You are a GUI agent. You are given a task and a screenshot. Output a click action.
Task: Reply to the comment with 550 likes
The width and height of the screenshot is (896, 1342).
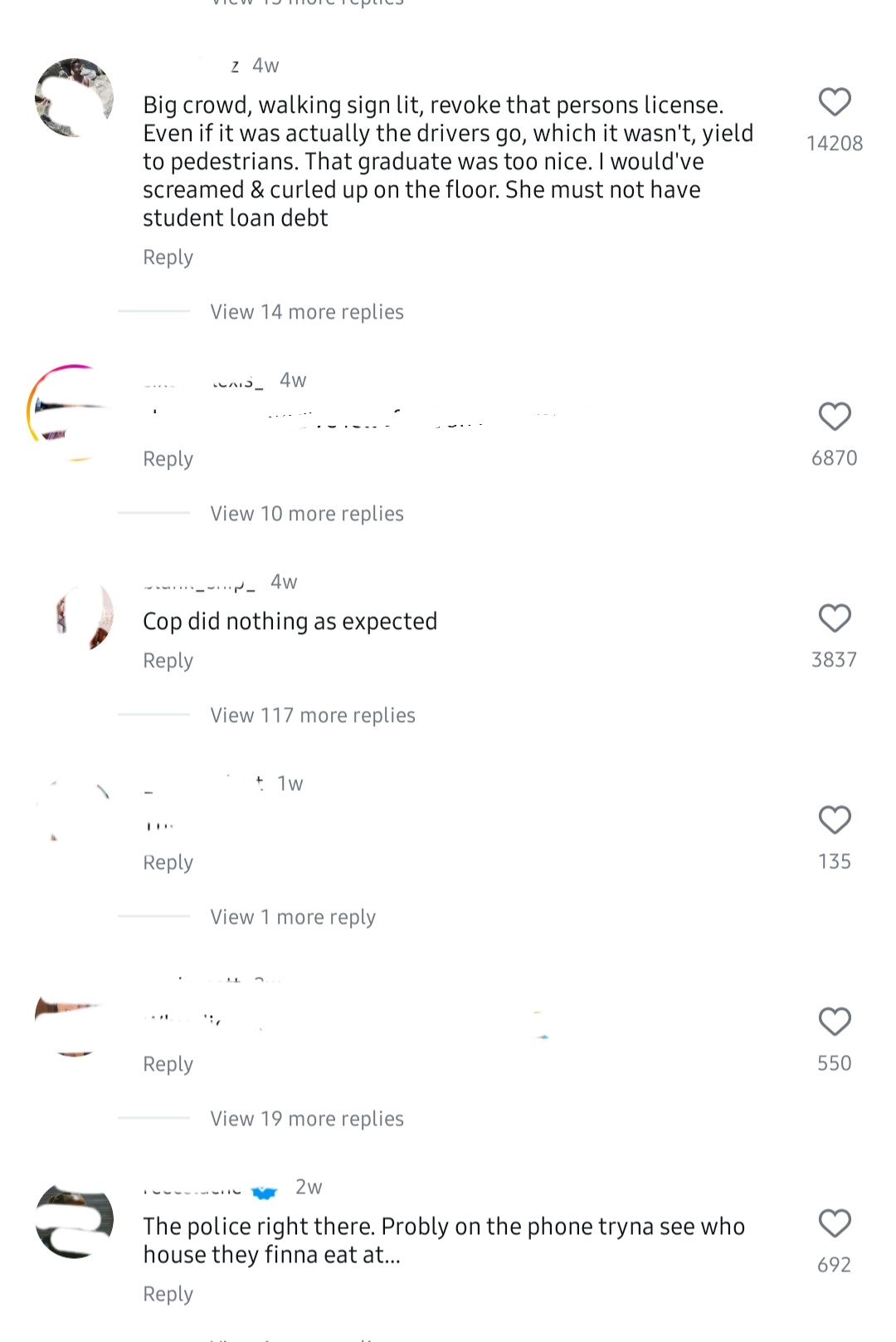168,1064
